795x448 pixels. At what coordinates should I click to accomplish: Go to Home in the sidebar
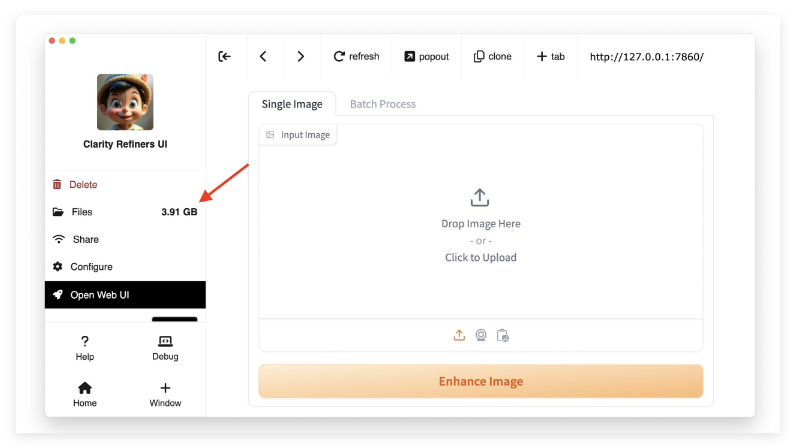coord(85,394)
